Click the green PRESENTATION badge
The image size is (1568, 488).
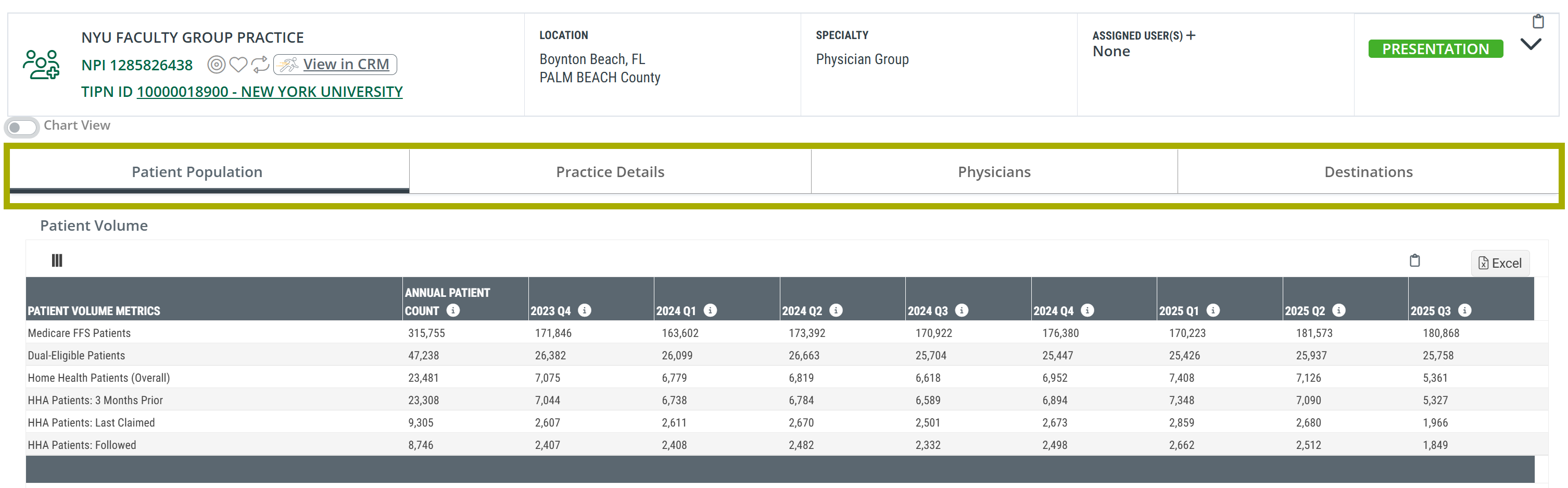[x=1435, y=49]
